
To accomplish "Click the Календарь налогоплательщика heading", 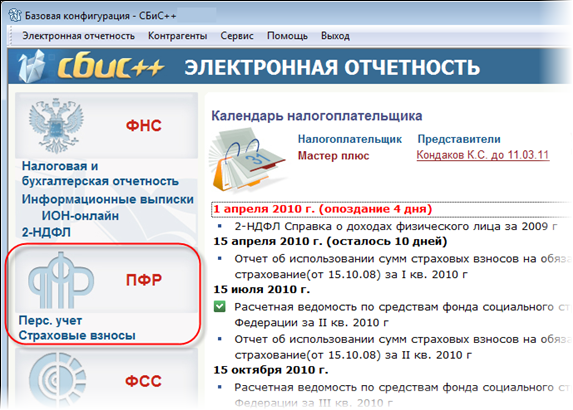I will (x=317, y=116).
